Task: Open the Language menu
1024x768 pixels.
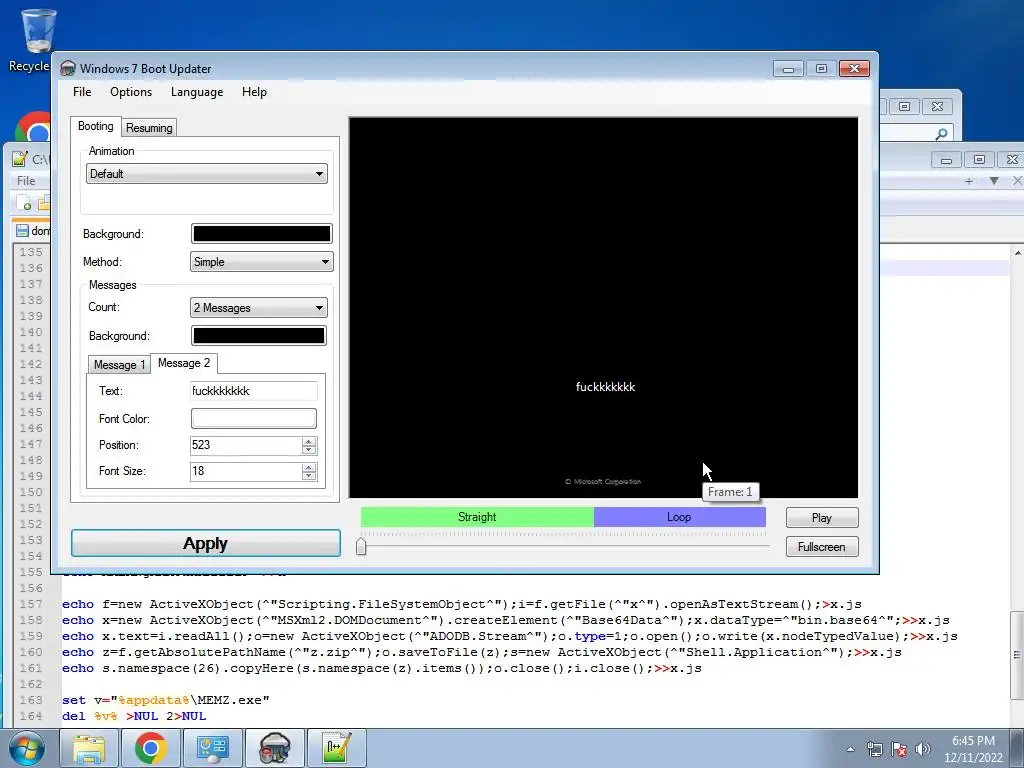Action: (197, 92)
